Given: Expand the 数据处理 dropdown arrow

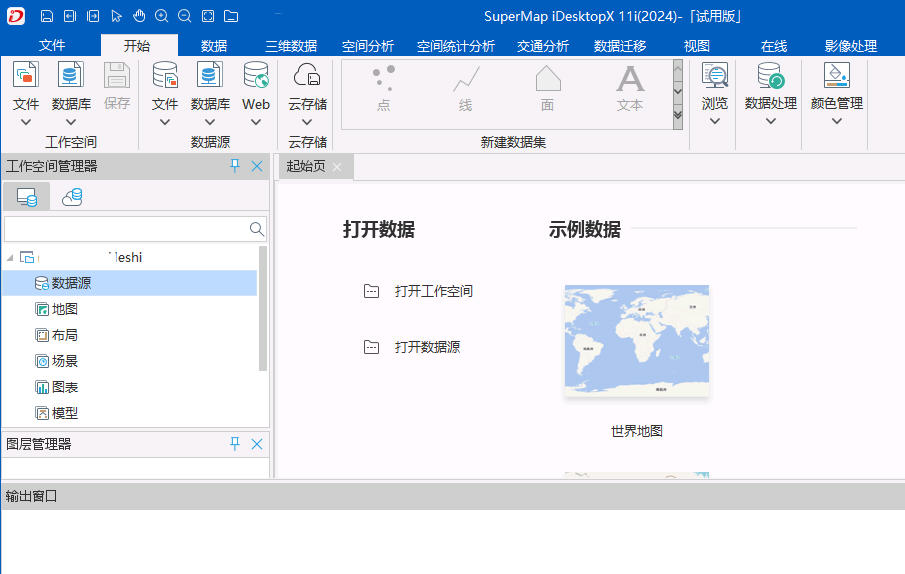Looking at the screenshot, I should click(x=770, y=121).
